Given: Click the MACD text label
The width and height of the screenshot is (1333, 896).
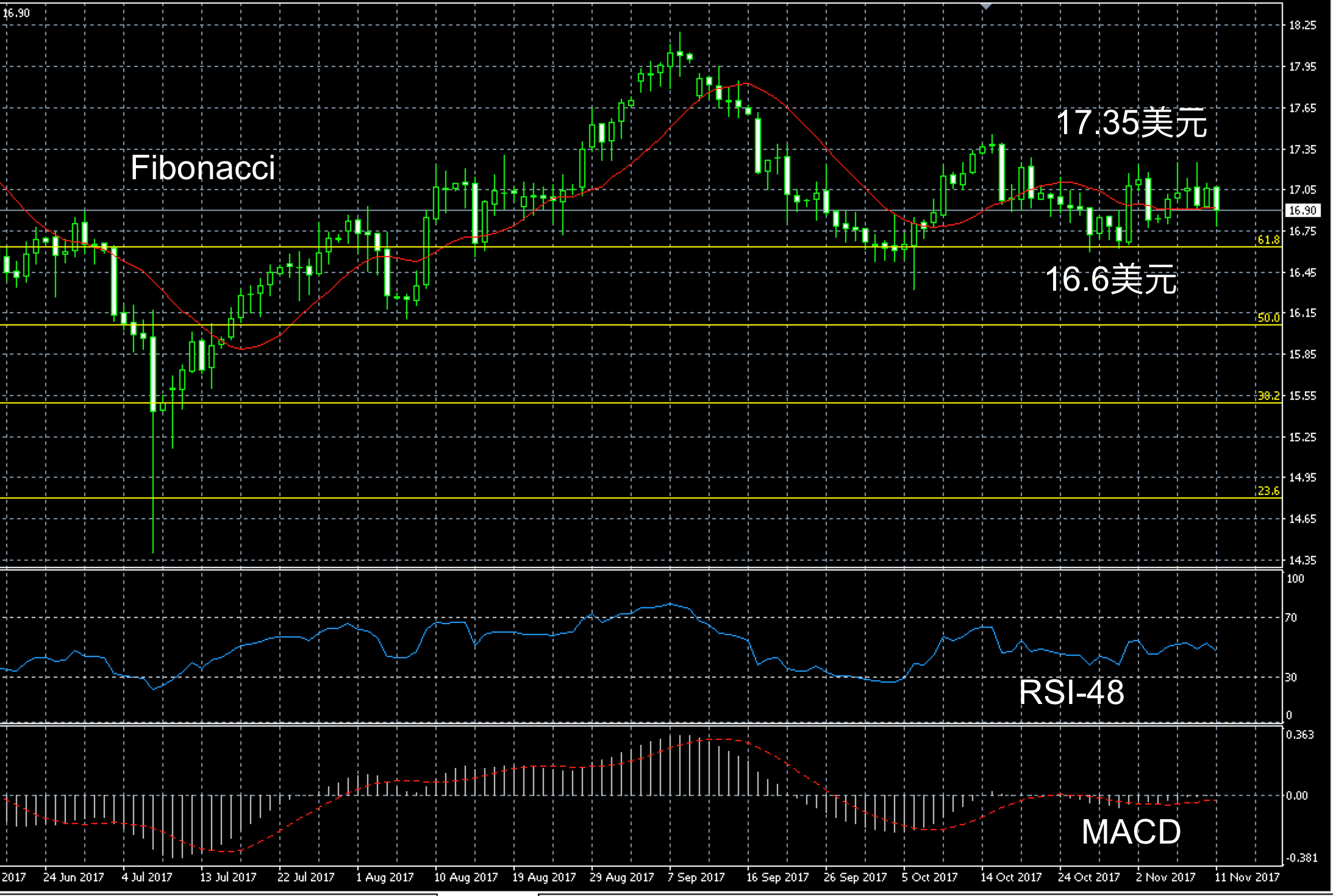Looking at the screenshot, I should [x=1131, y=831].
